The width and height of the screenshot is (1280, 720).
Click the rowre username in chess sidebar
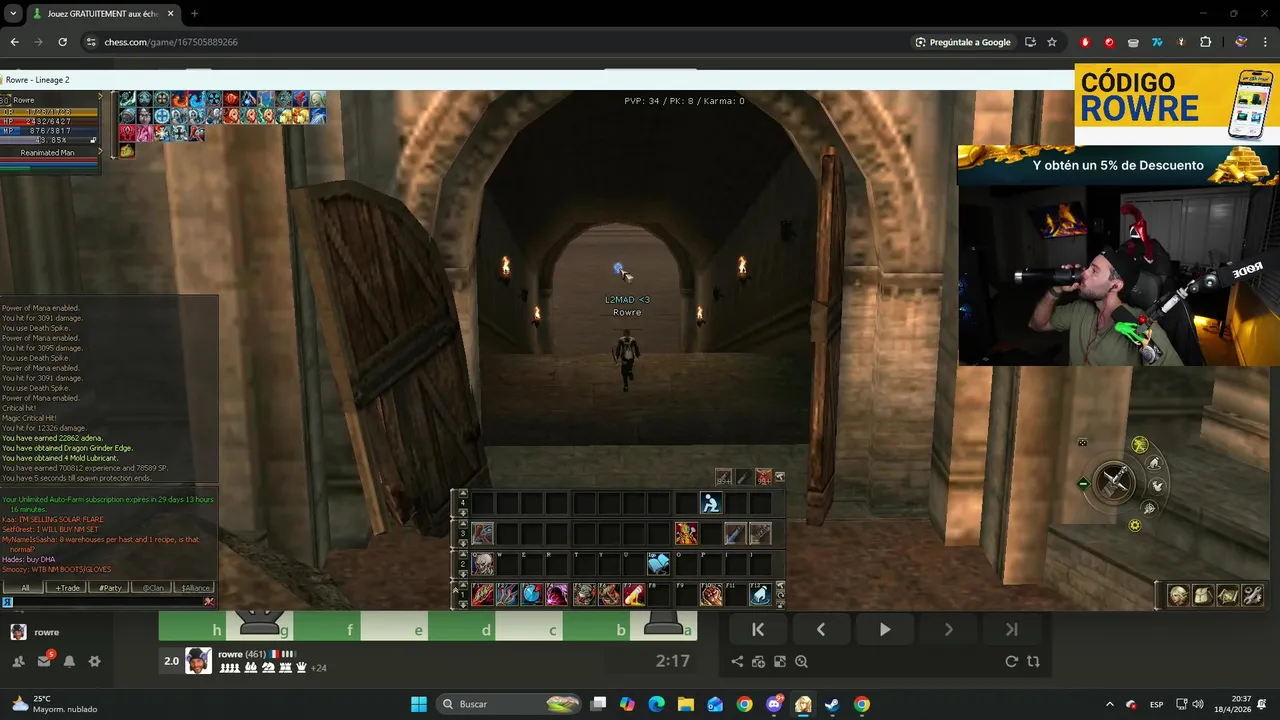[x=46, y=632]
